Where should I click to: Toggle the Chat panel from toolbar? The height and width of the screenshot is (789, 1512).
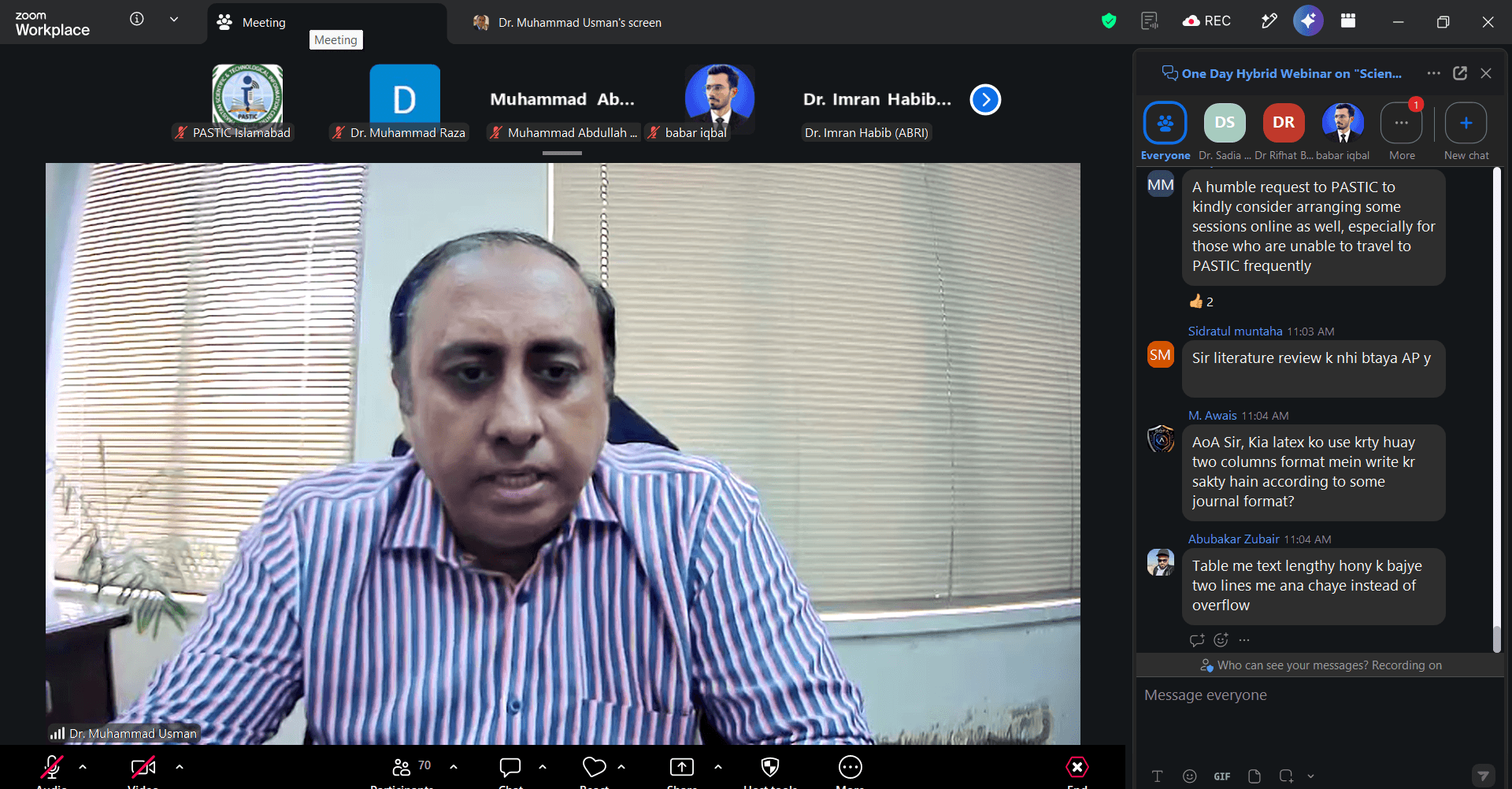tap(510, 767)
